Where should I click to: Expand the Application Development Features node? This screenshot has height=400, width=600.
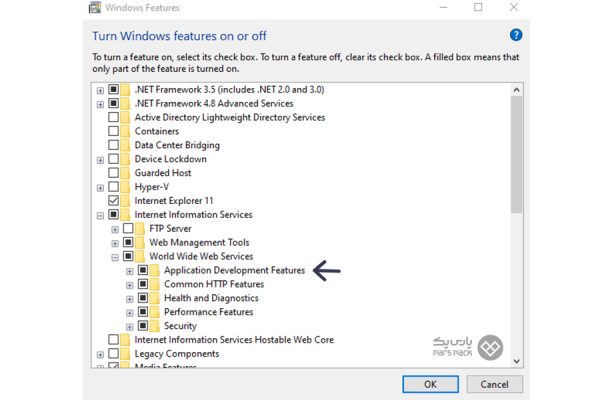129,271
